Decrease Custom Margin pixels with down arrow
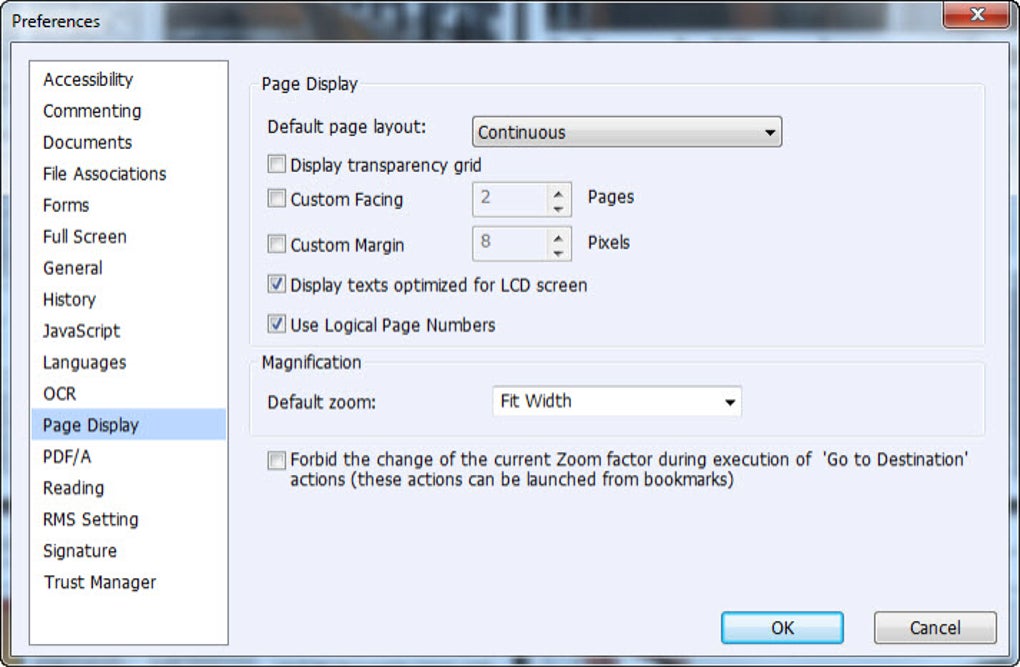 [x=558, y=252]
